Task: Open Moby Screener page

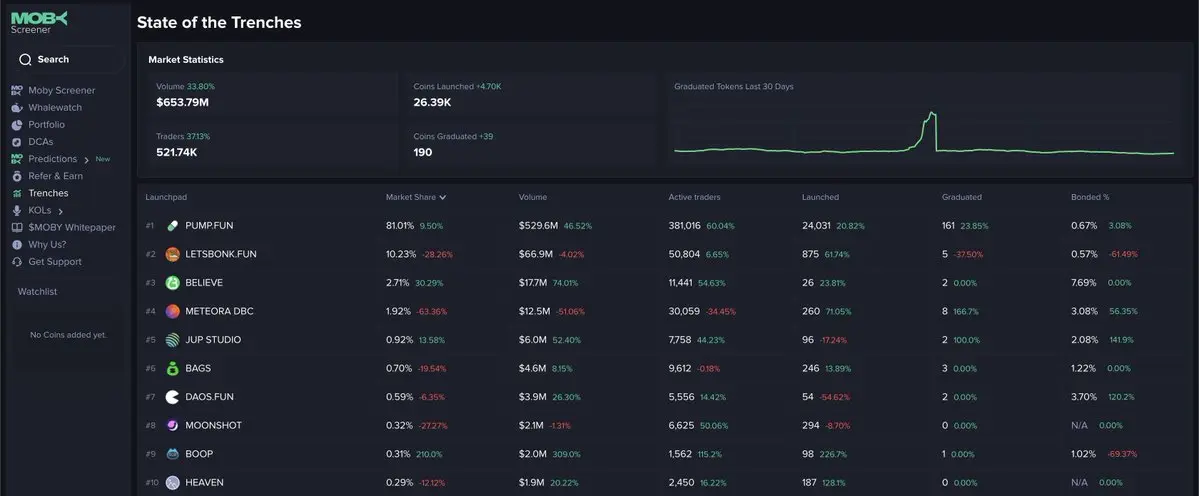Action: (62, 90)
